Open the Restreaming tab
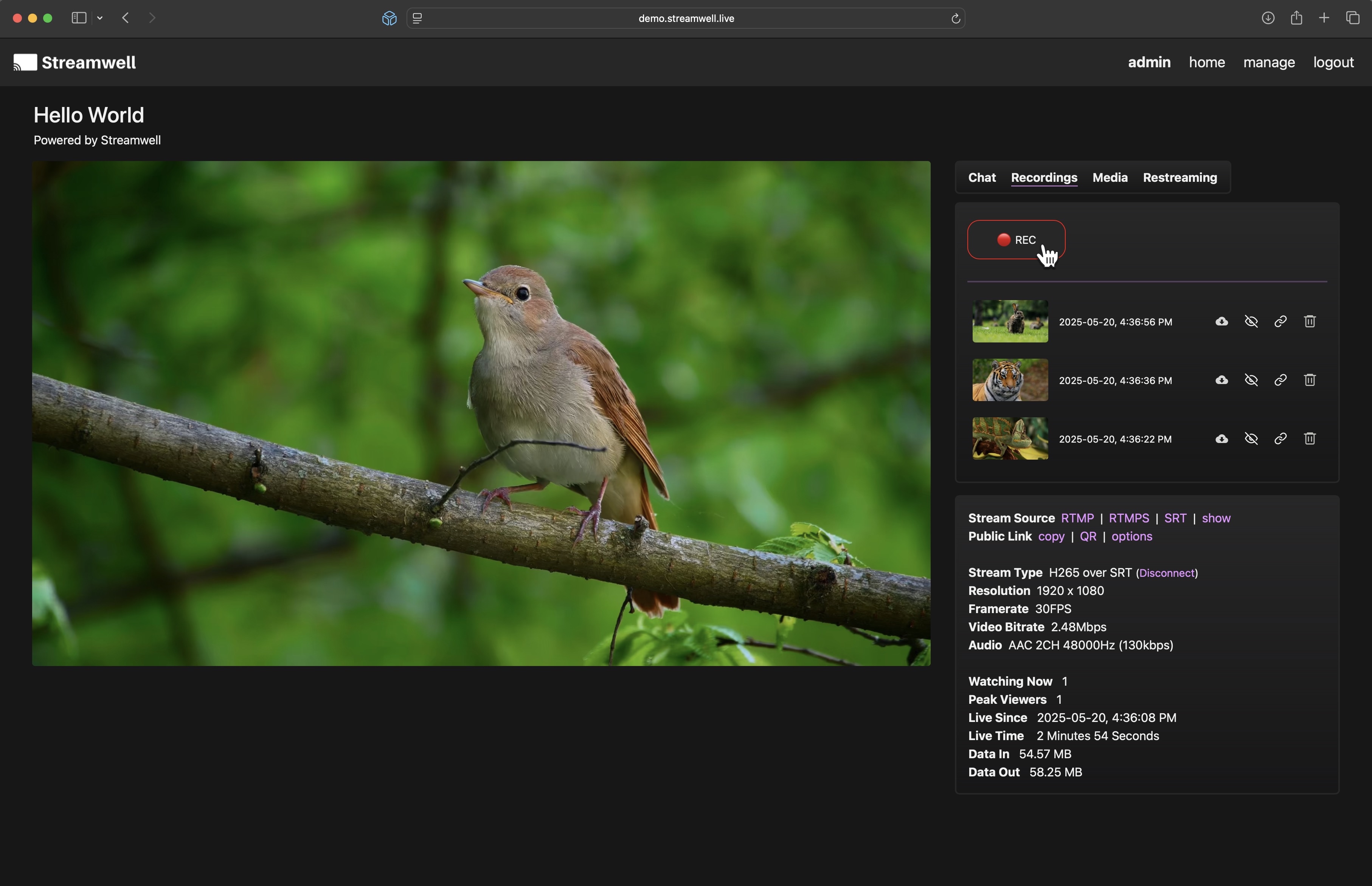The width and height of the screenshot is (1372, 886). 1179,178
